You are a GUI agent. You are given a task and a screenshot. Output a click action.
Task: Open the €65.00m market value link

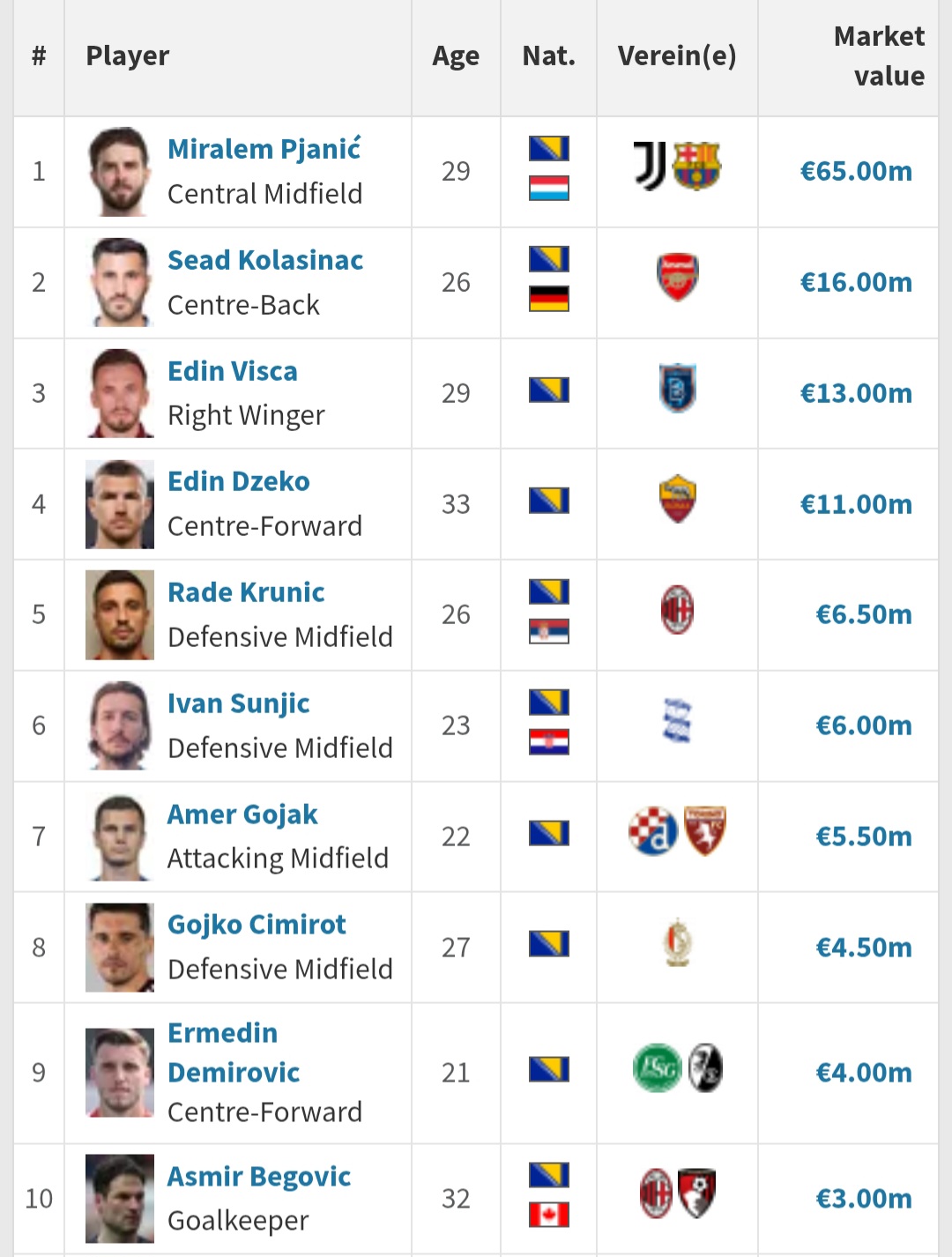(855, 171)
